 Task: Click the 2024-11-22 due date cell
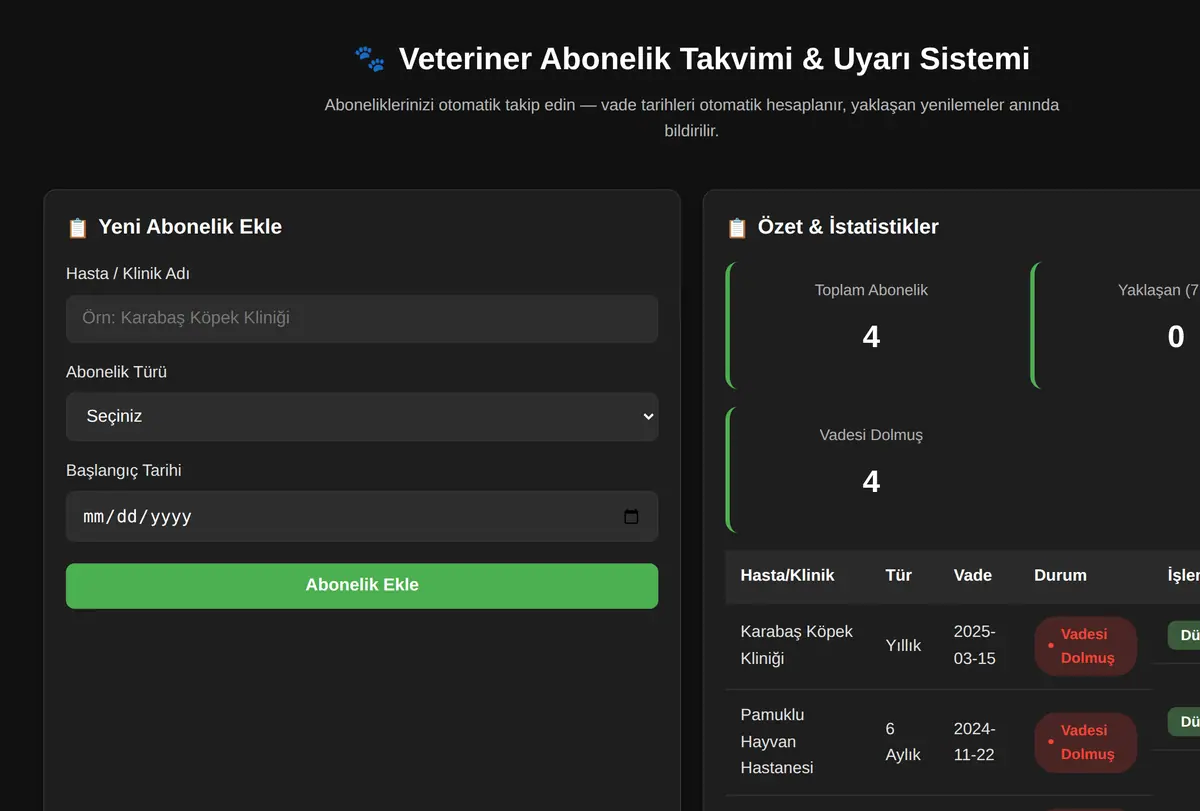(x=978, y=741)
